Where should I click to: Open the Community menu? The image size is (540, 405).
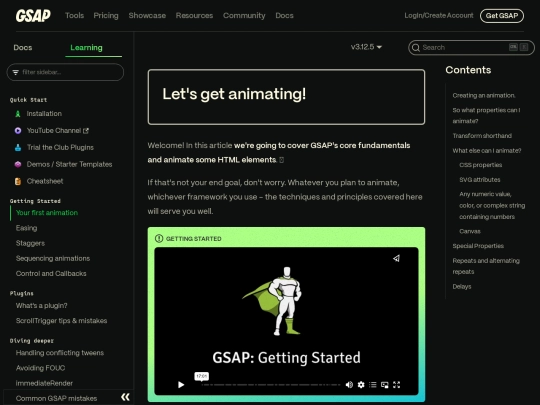click(x=244, y=15)
